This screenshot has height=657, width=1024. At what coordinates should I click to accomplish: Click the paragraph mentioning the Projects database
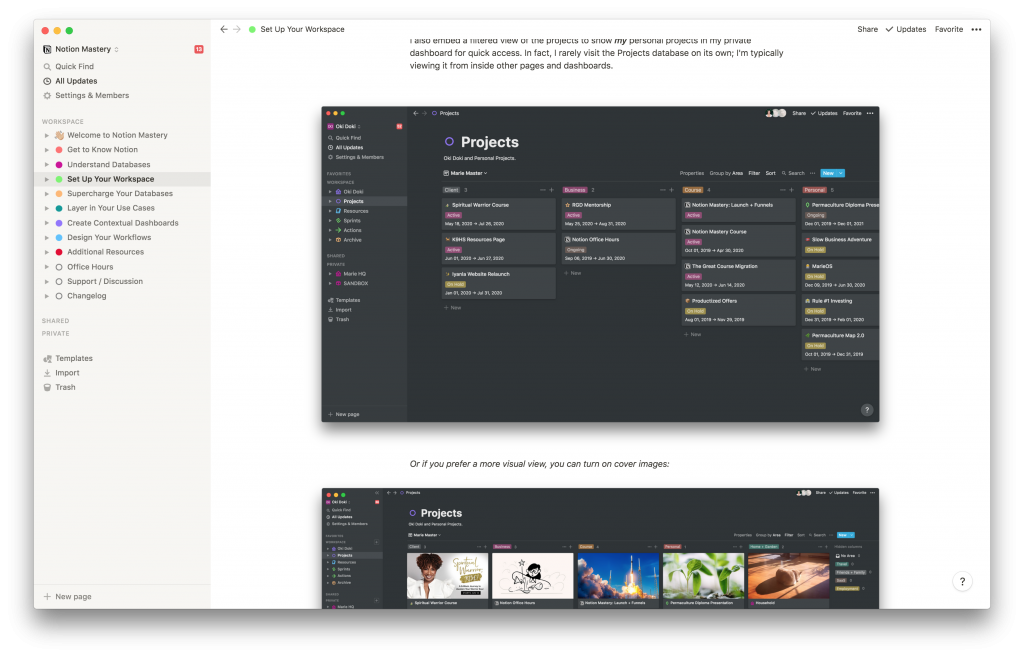pyautogui.click(x=596, y=54)
